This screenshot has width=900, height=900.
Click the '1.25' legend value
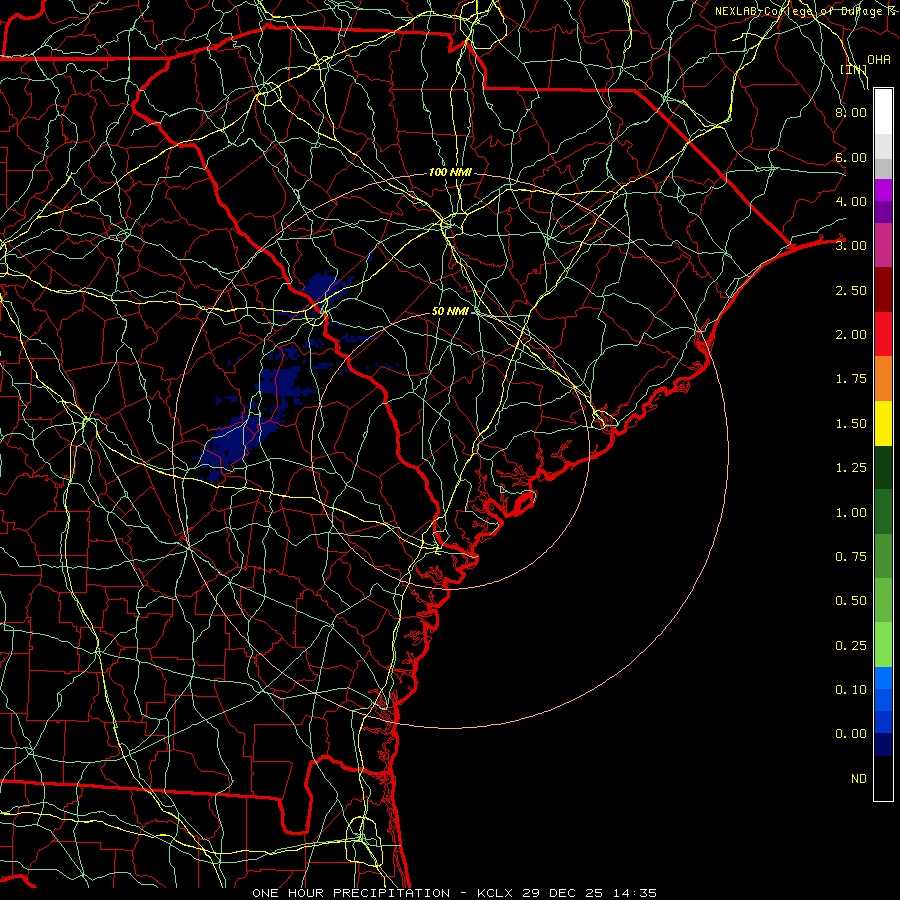click(851, 468)
